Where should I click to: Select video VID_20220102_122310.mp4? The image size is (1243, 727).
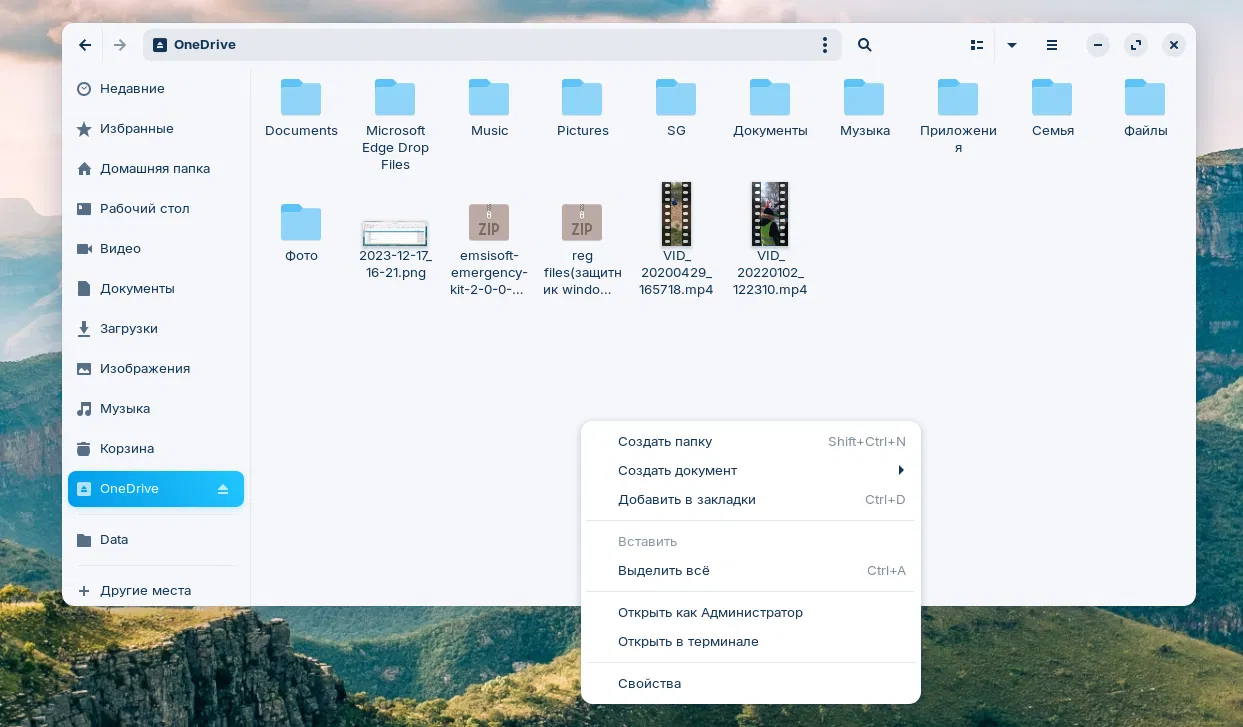[x=770, y=214]
